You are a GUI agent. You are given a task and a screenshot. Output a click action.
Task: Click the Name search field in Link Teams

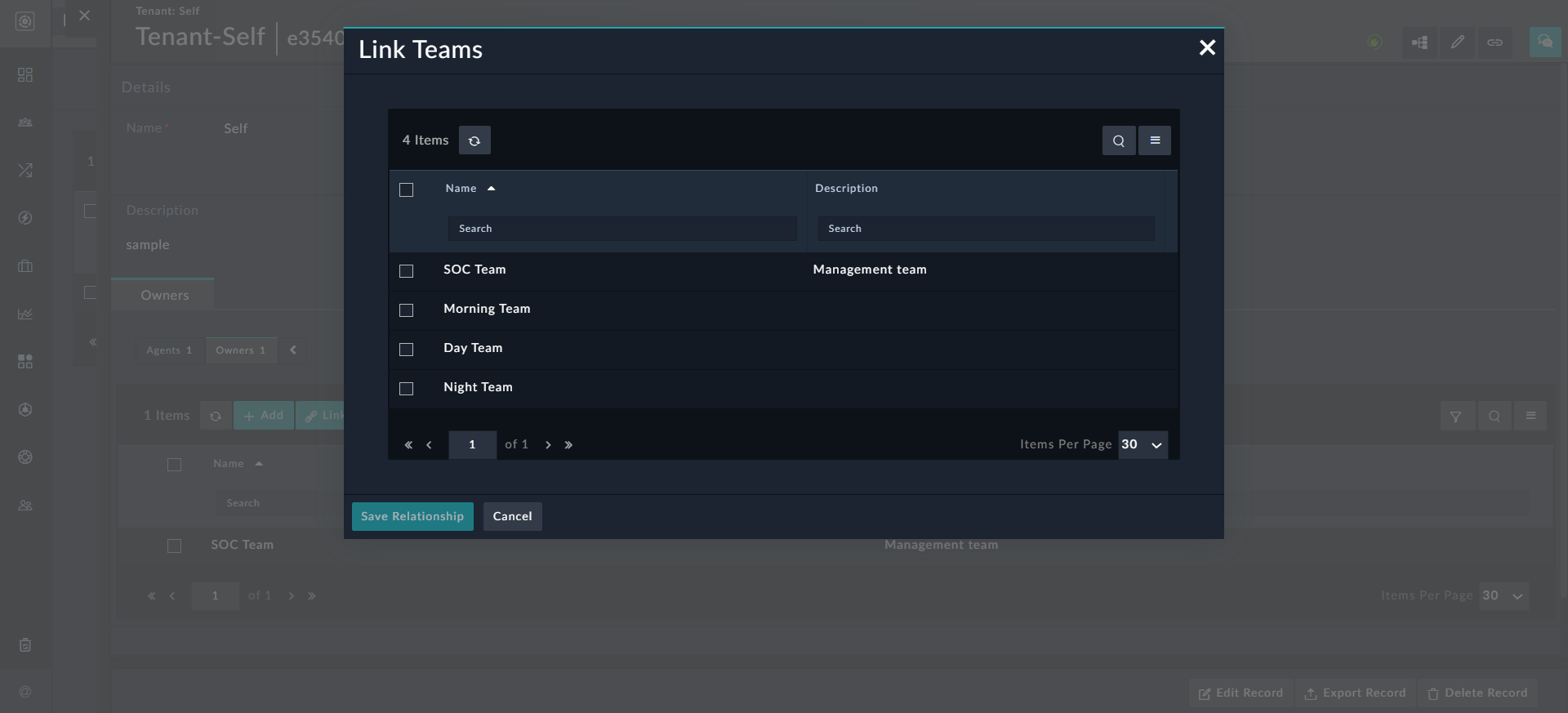click(621, 229)
